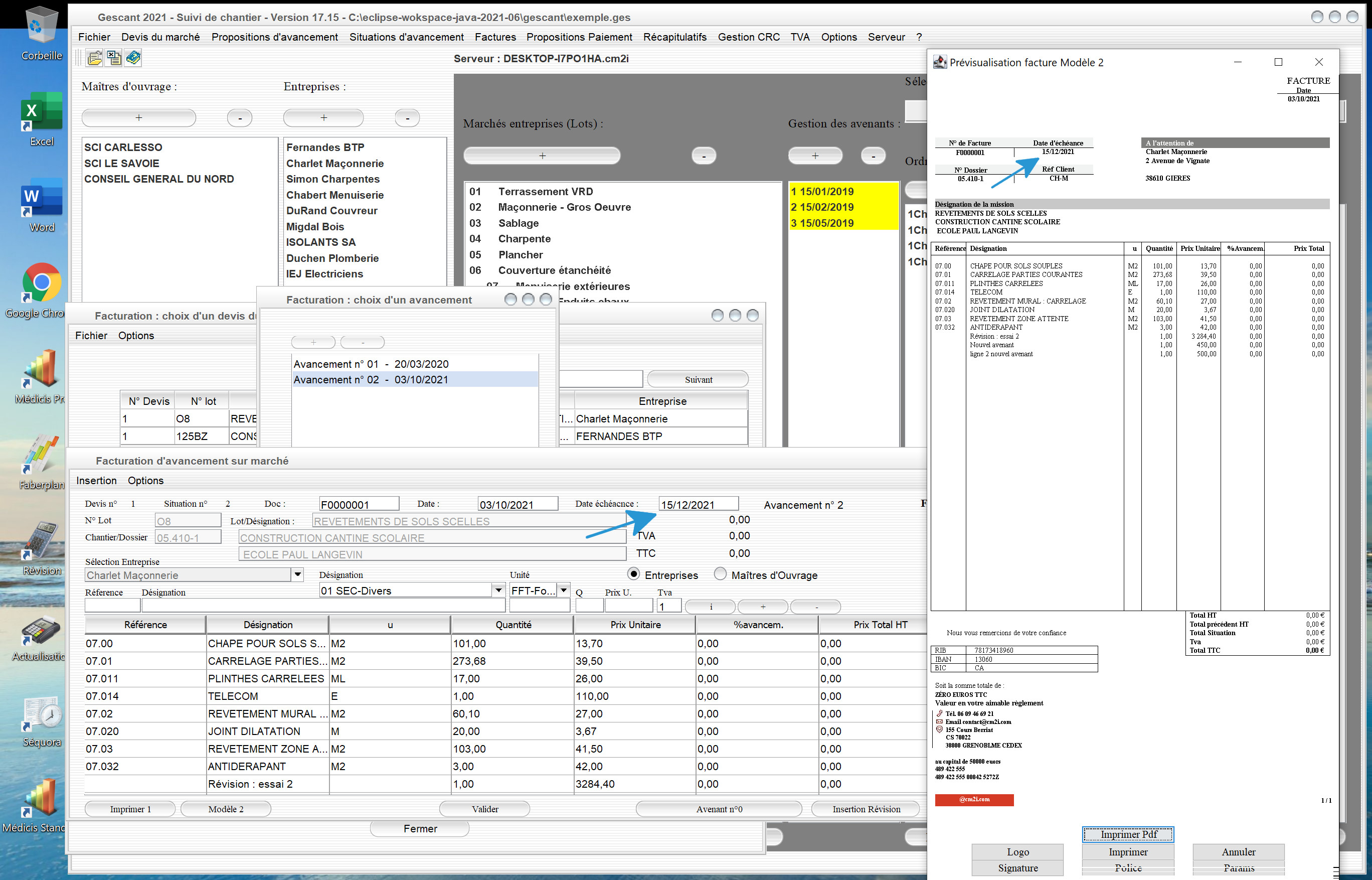Image resolution: width=1372 pixels, height=880 pixels.
Task: Open Google Chrome desktop shortcut
Action: click(41, 290)
